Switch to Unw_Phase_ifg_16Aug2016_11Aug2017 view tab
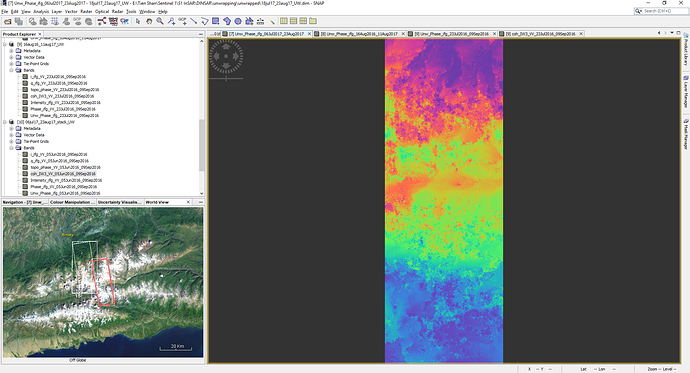This screenshot has height=373, width=690. 359,33
